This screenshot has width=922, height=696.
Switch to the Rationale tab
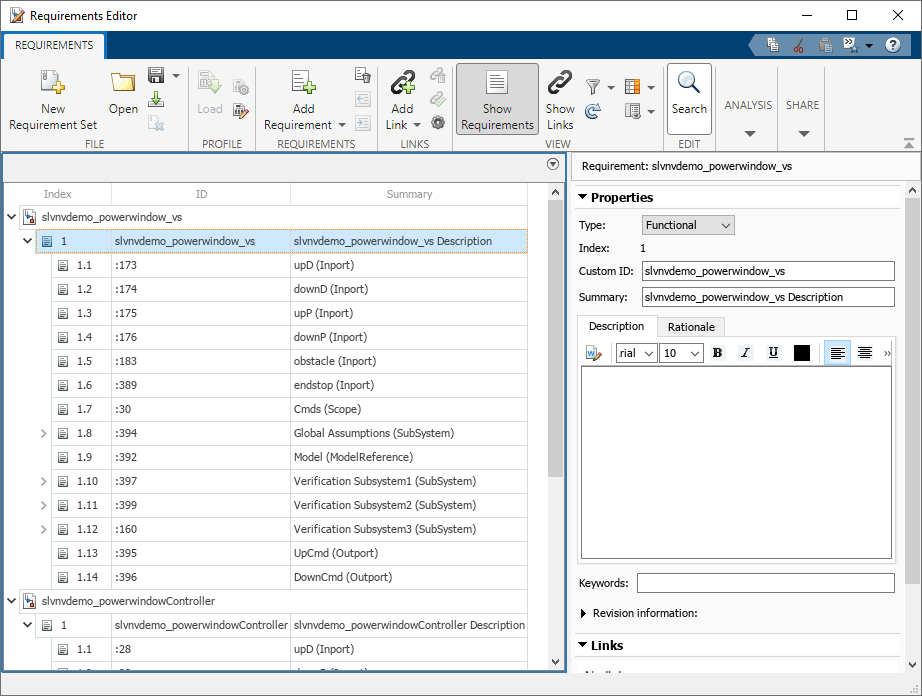(x=691, y=327)
